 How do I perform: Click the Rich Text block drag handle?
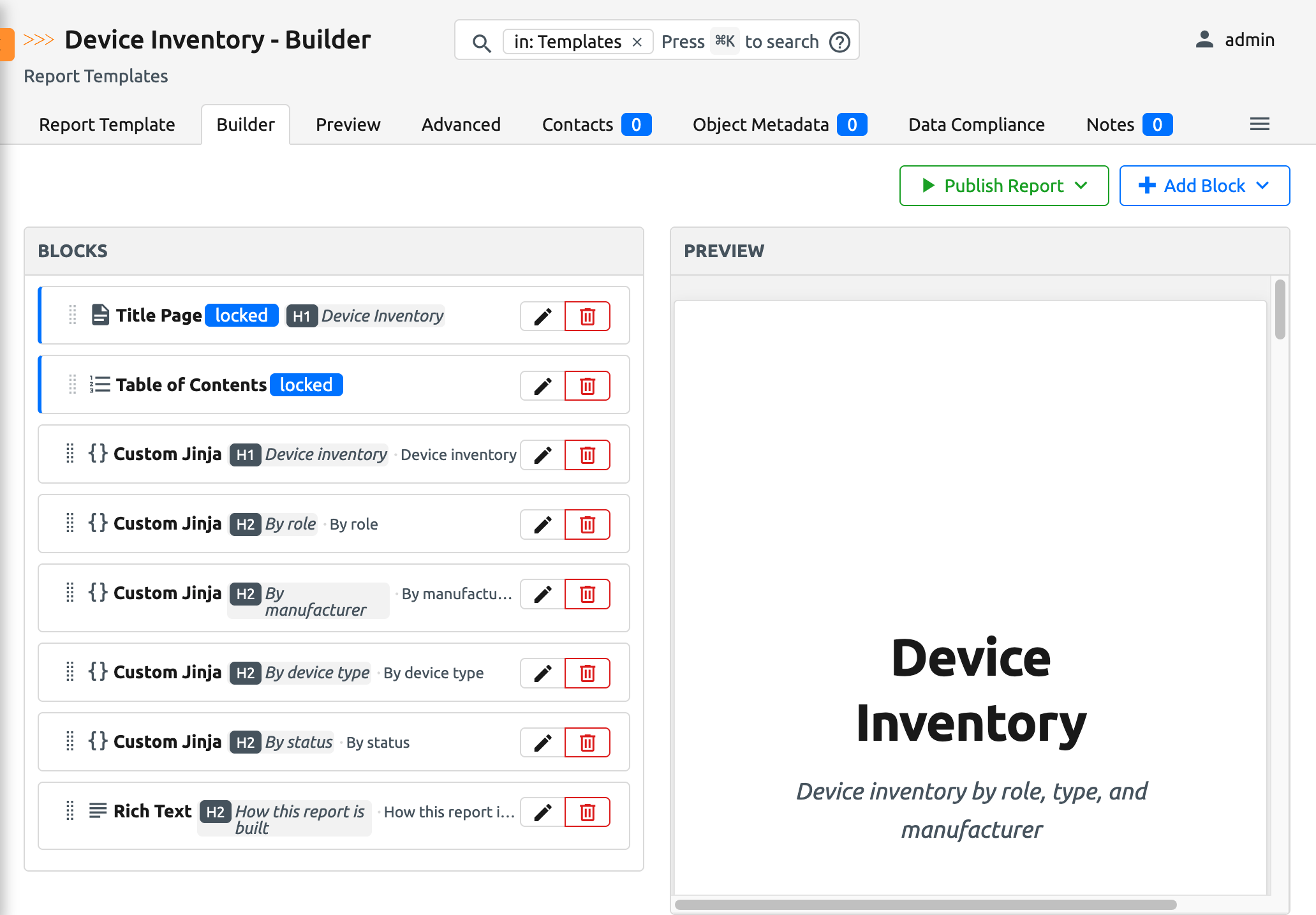click(70, 810)
